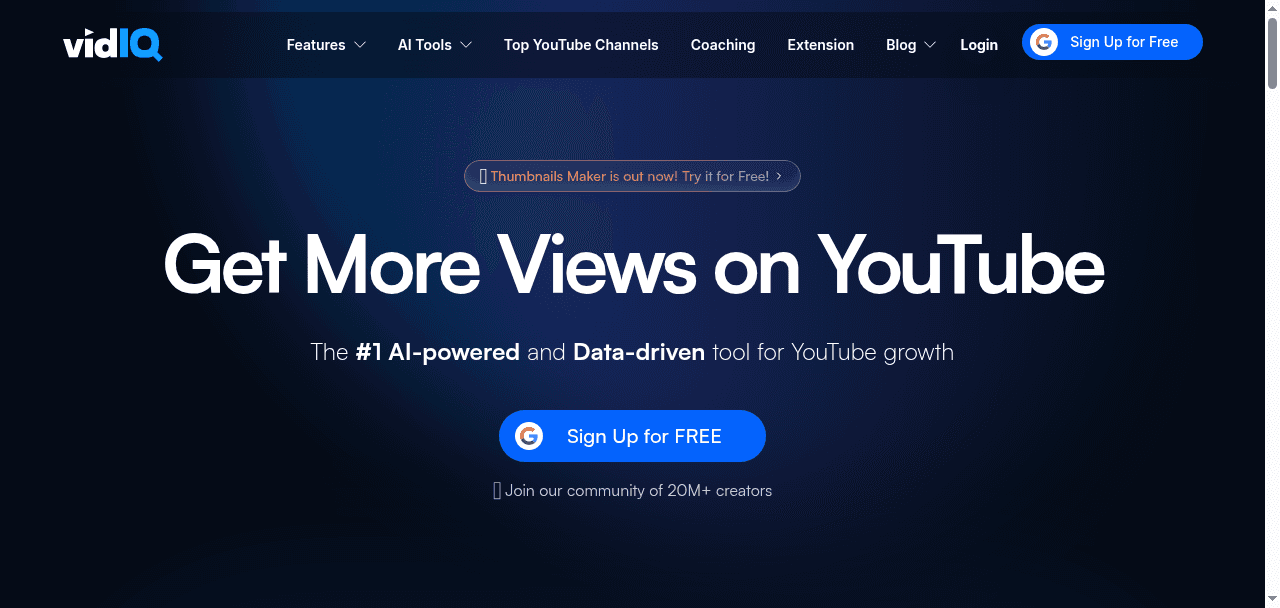
Task: Click Google icon in header signup button
Action: 1044,42
